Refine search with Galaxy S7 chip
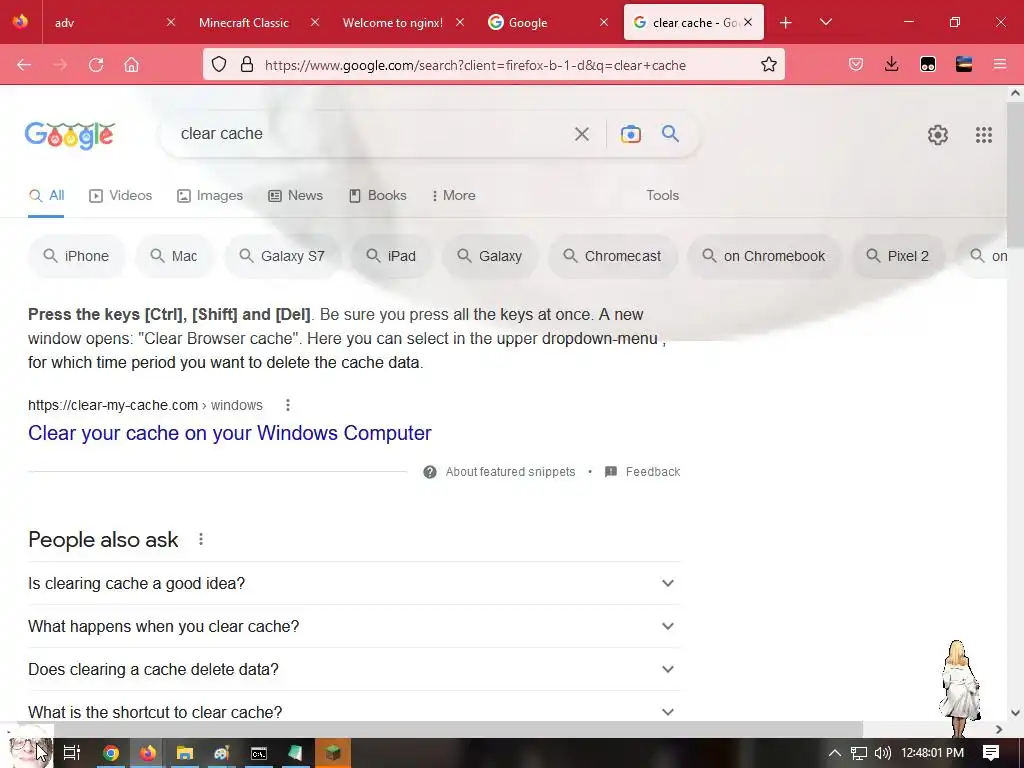 pos(282,256)
